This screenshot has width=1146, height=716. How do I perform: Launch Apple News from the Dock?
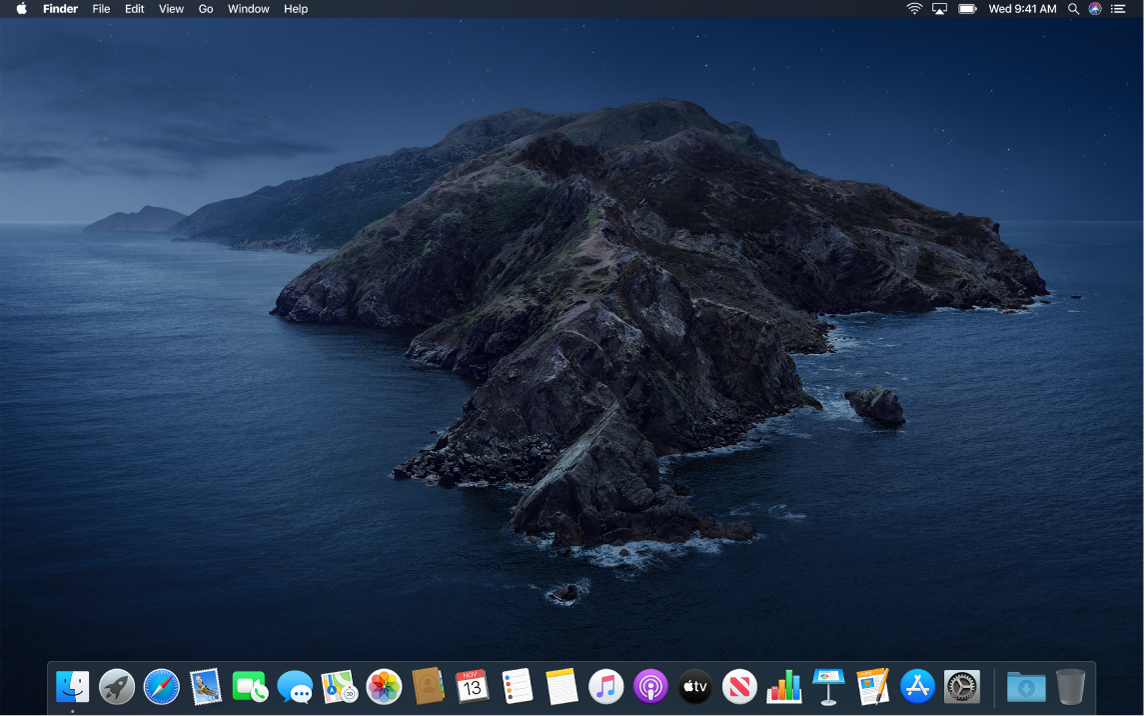739,687
